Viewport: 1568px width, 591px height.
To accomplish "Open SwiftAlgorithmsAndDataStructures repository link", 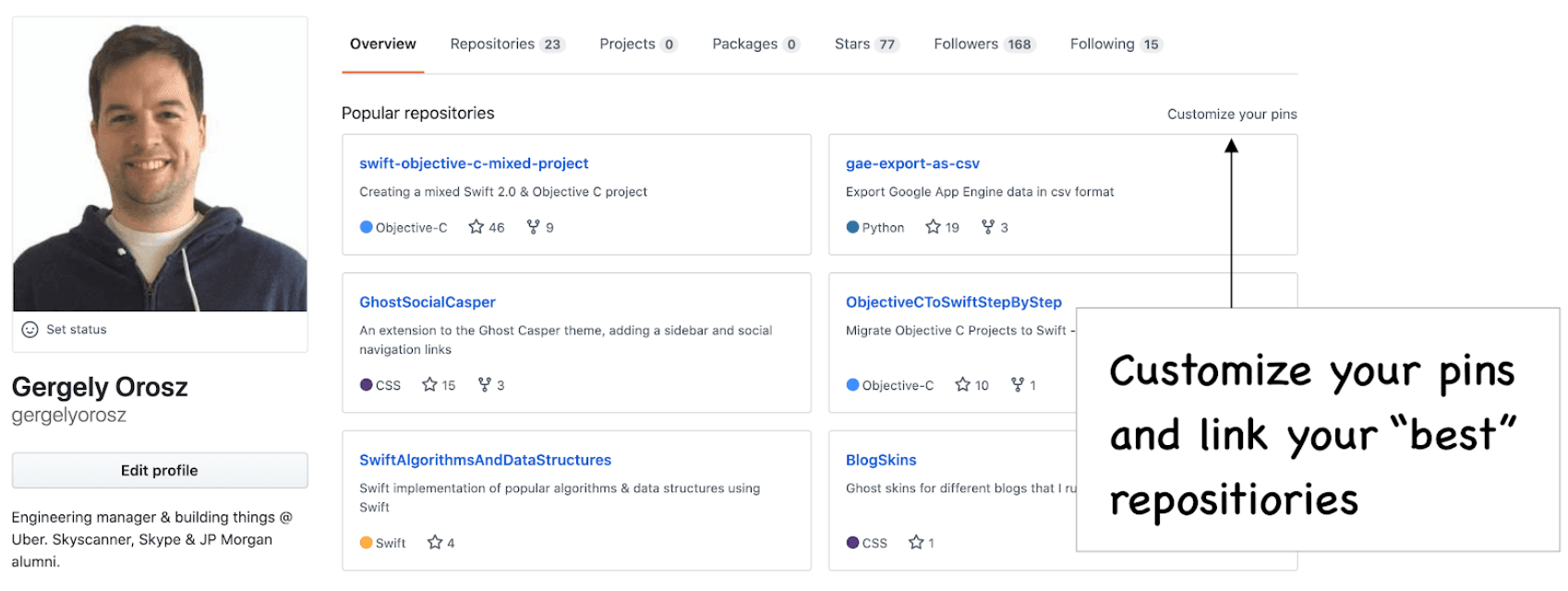I will point(486,460).
